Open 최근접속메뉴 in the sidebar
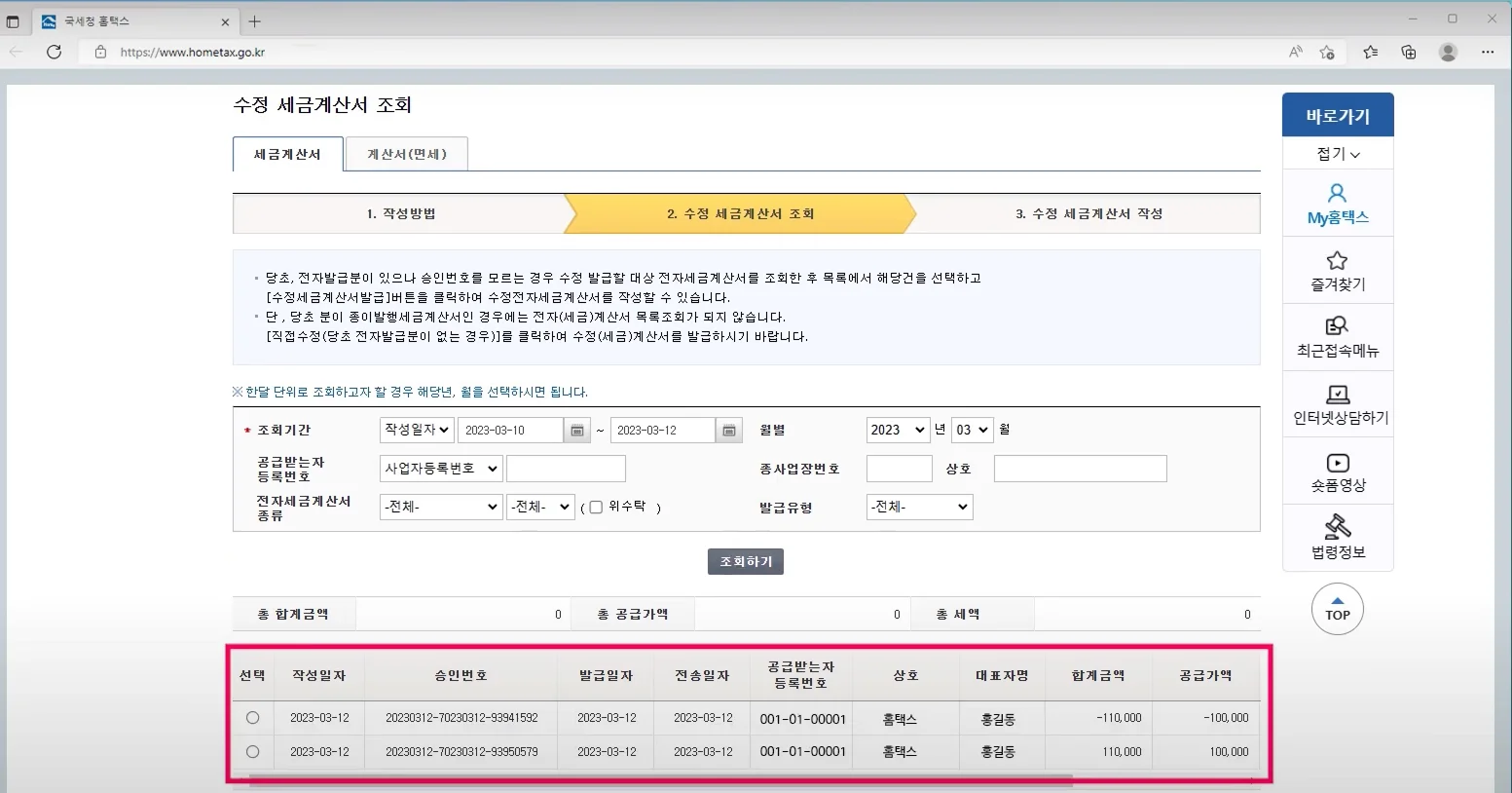1512x793 pixels. pyautogui.click(x=1336, y=336)
